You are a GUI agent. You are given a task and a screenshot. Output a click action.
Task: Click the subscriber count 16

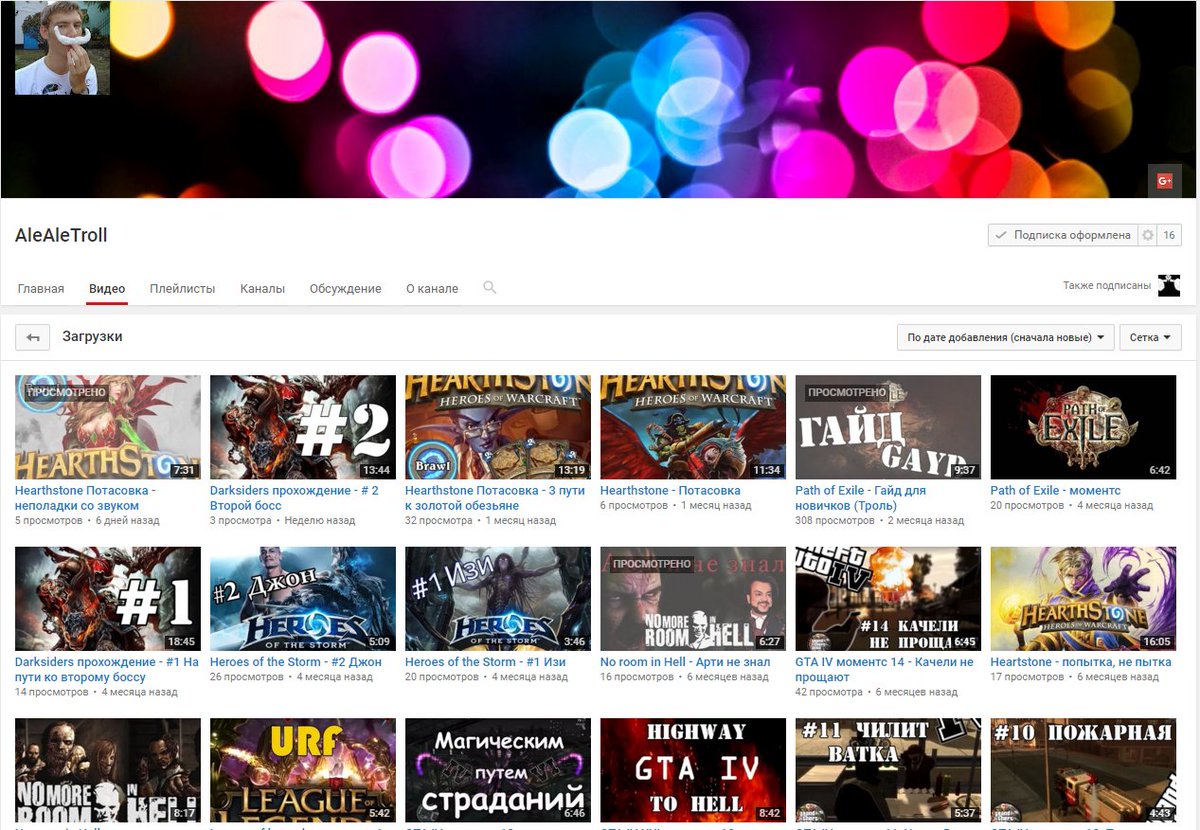[1169, 235]
